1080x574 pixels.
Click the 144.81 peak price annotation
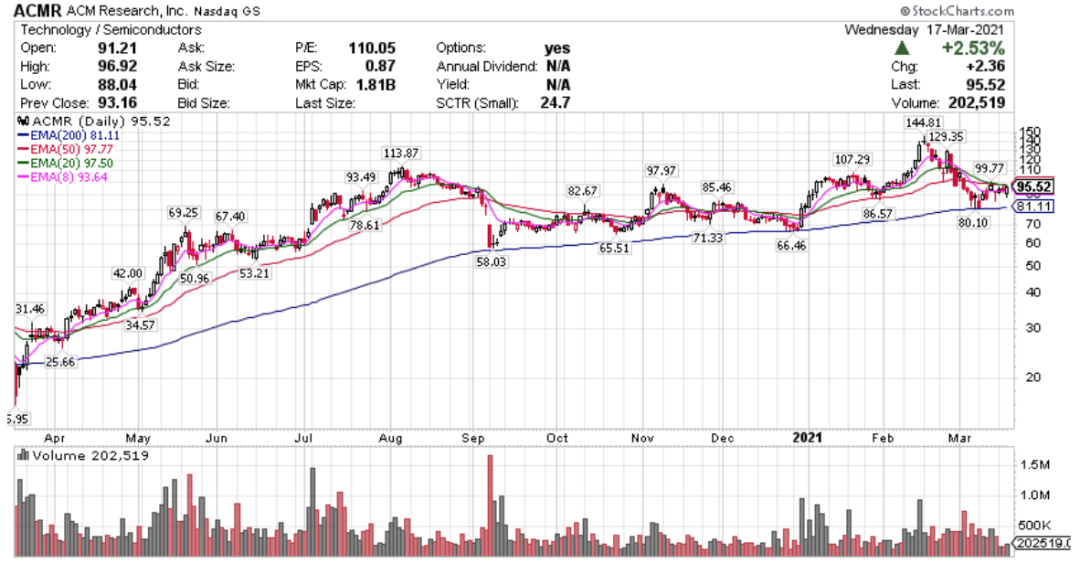click(x=923, y=123)
